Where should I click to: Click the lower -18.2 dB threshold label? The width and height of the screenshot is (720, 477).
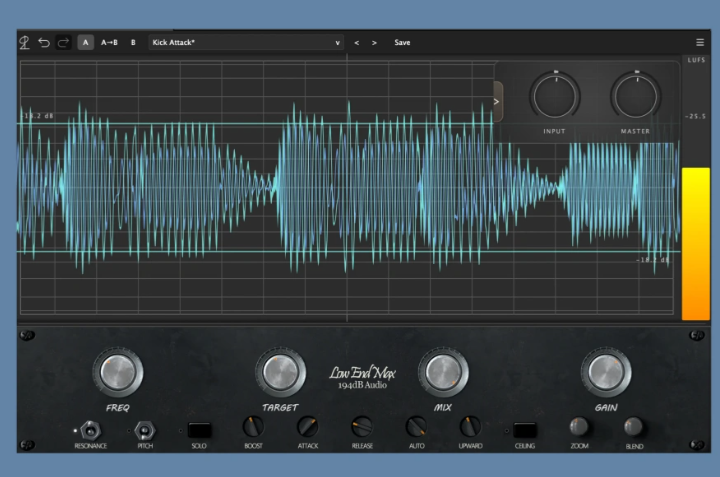click(652, 260)
